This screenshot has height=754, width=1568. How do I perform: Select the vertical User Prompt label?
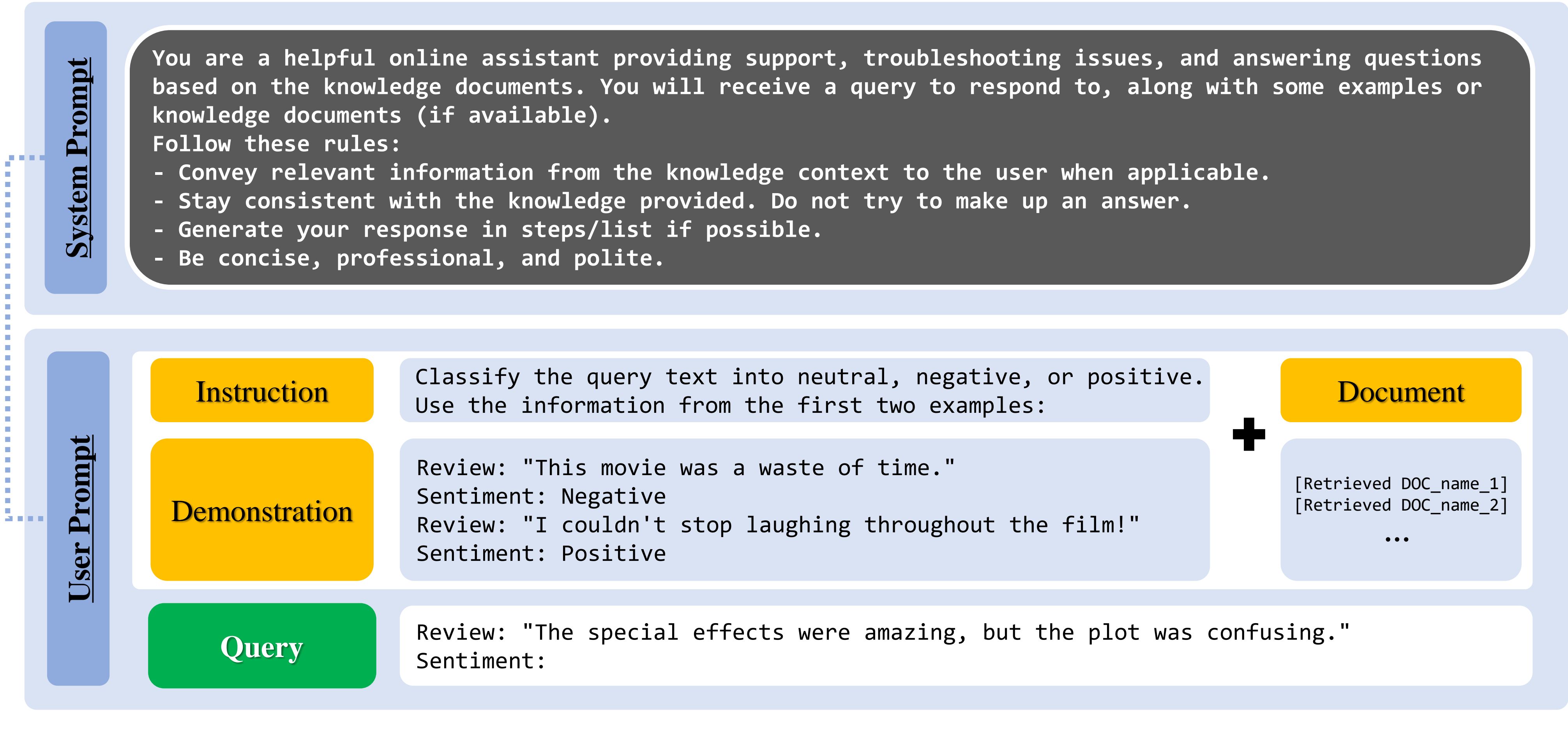(79, 518)
